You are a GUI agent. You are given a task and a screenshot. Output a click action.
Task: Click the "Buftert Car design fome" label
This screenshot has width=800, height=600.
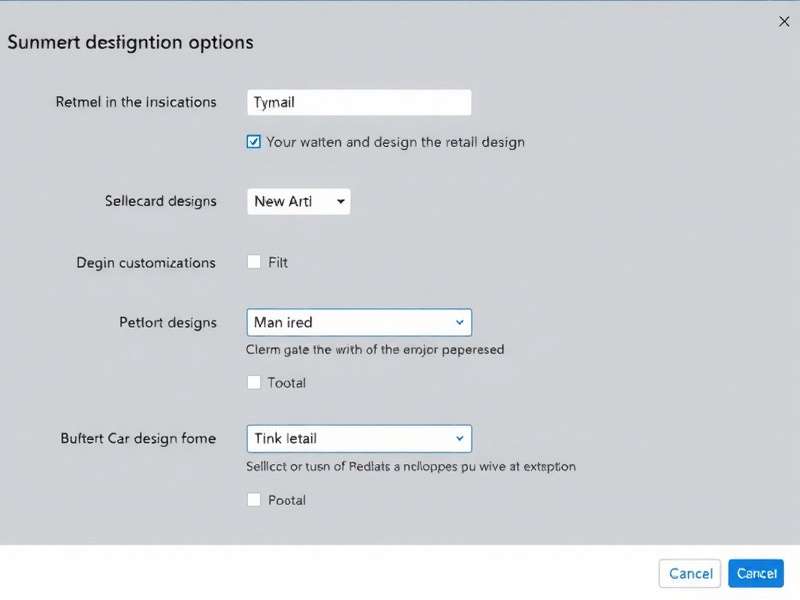137,438
